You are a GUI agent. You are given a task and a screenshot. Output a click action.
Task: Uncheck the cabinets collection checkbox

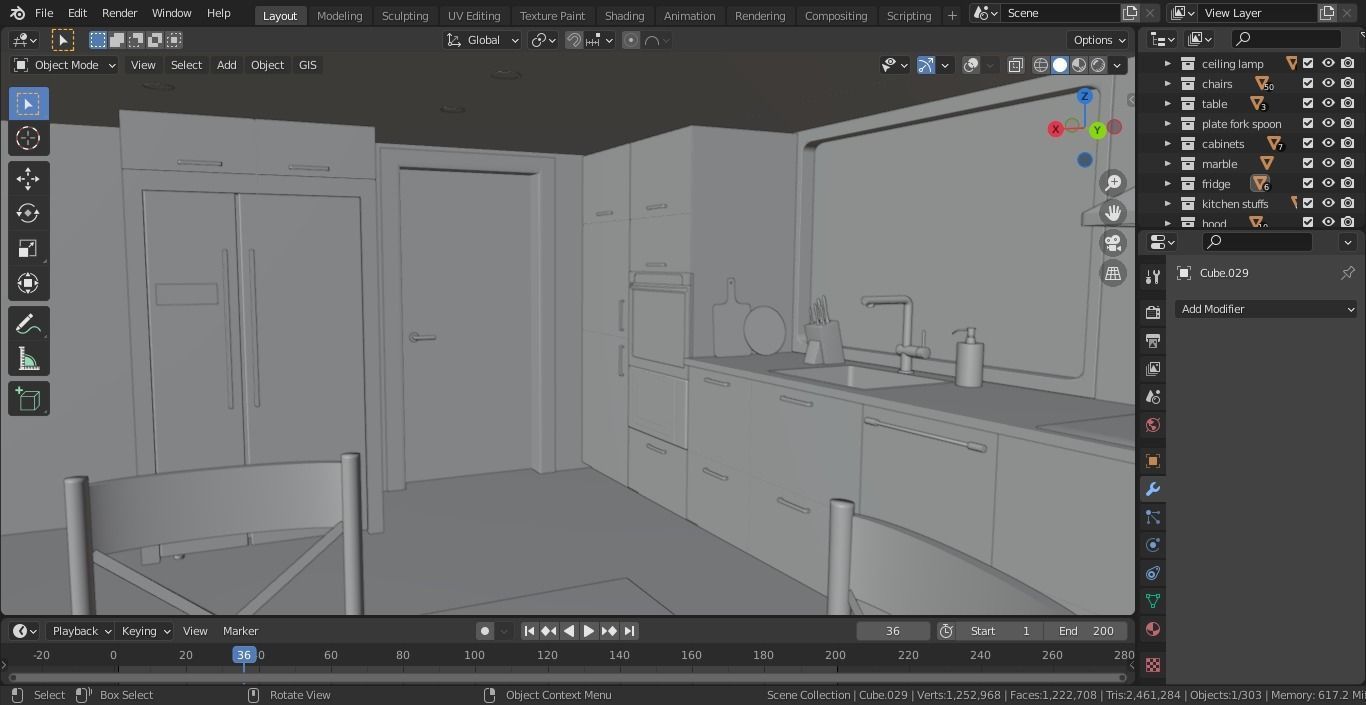pyautogui.click(x=1308, y=143)
